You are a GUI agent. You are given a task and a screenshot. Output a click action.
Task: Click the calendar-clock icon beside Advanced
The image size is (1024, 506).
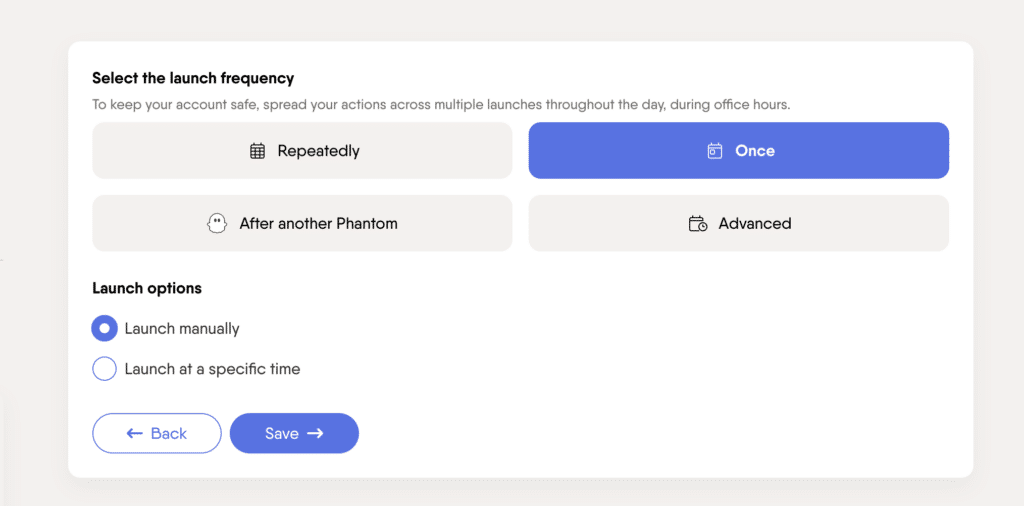pos(698,224)
